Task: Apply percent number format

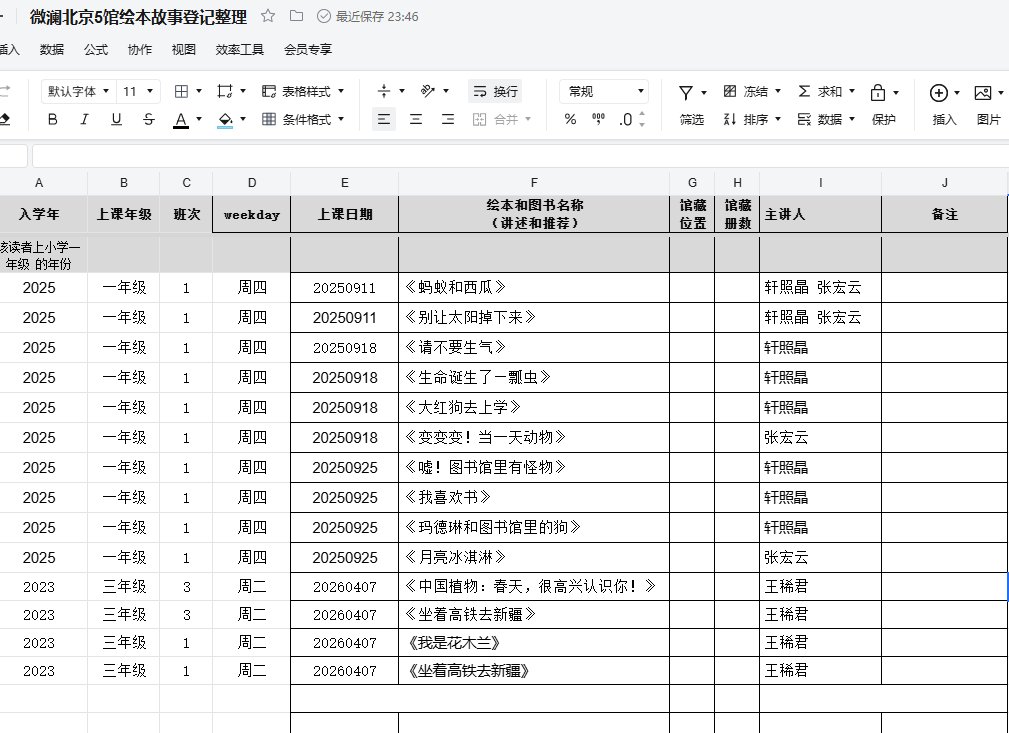Action: pos(570,120)
